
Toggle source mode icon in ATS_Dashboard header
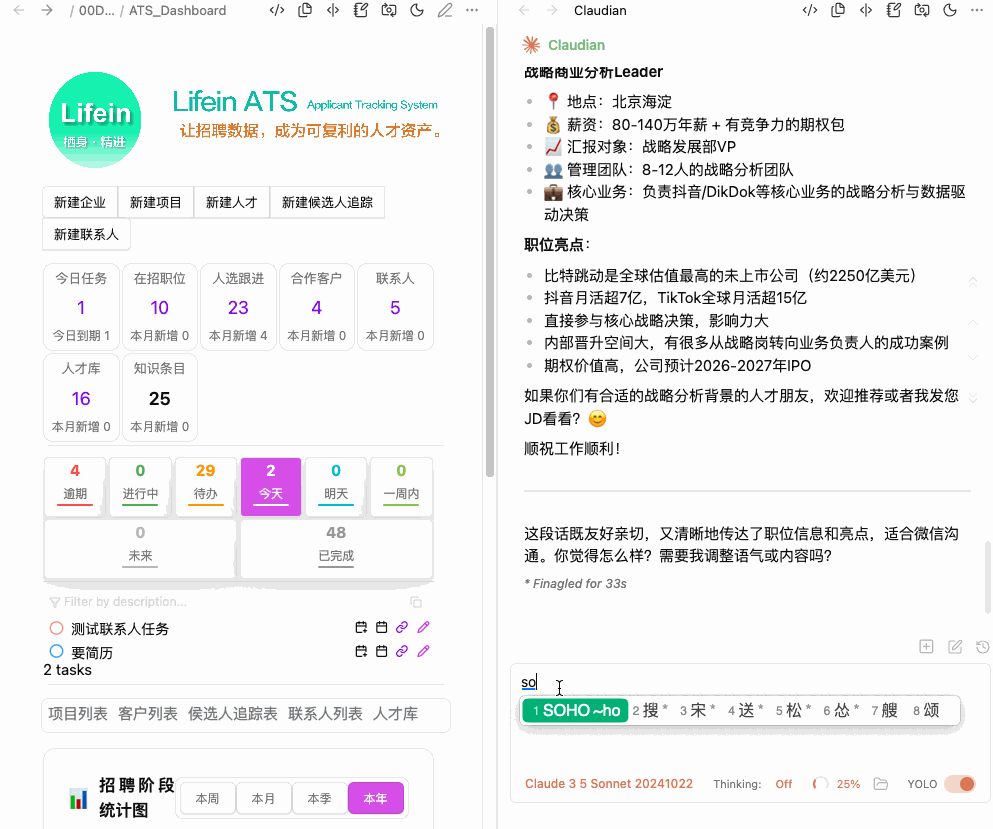277,10
